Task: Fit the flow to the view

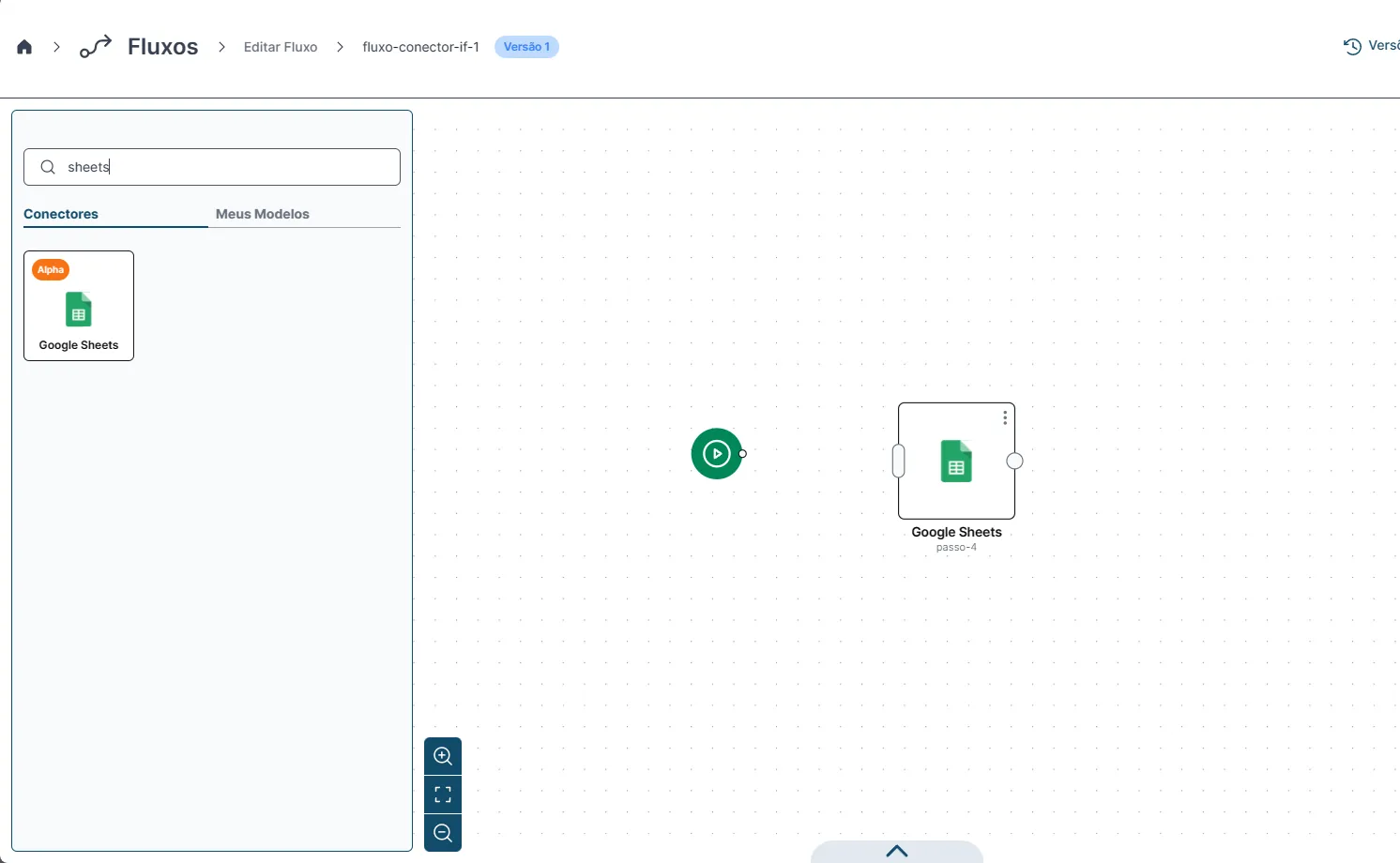Action: (443, 795)
